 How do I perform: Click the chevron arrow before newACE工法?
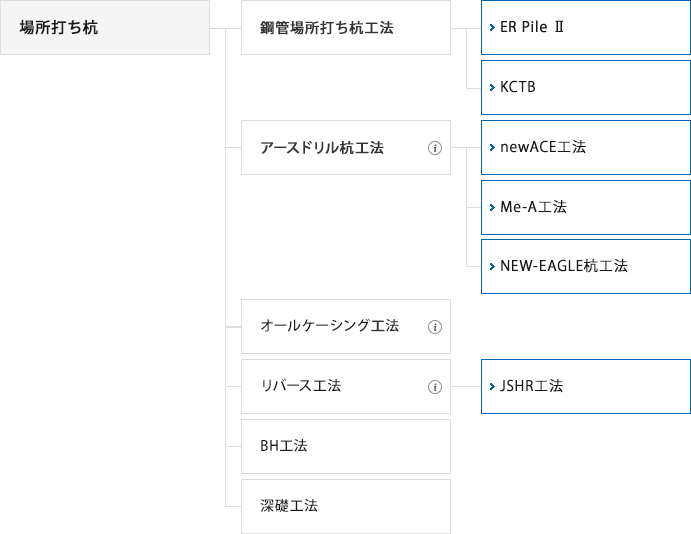[x=492, y=147]
